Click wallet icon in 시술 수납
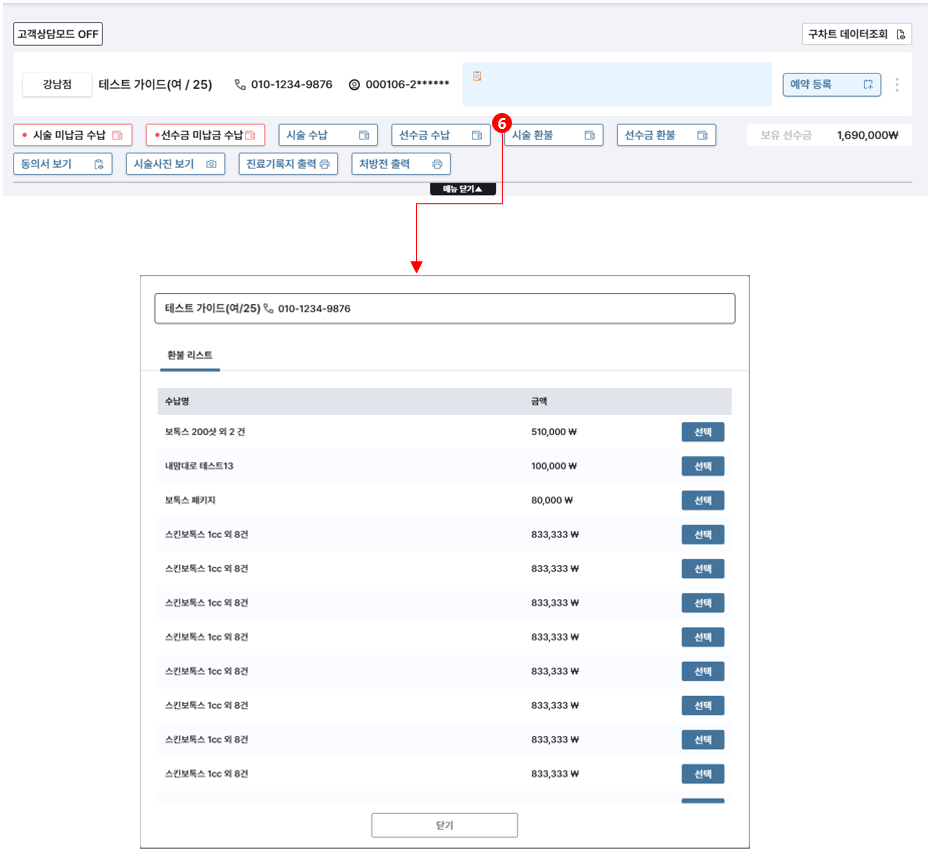Screen dimensions: 933x854 (x=364, y=136)
